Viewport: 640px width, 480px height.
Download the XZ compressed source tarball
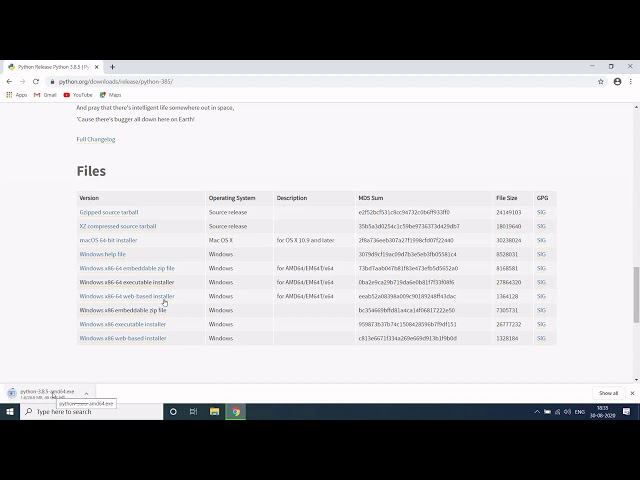click(x=118, y=226)
